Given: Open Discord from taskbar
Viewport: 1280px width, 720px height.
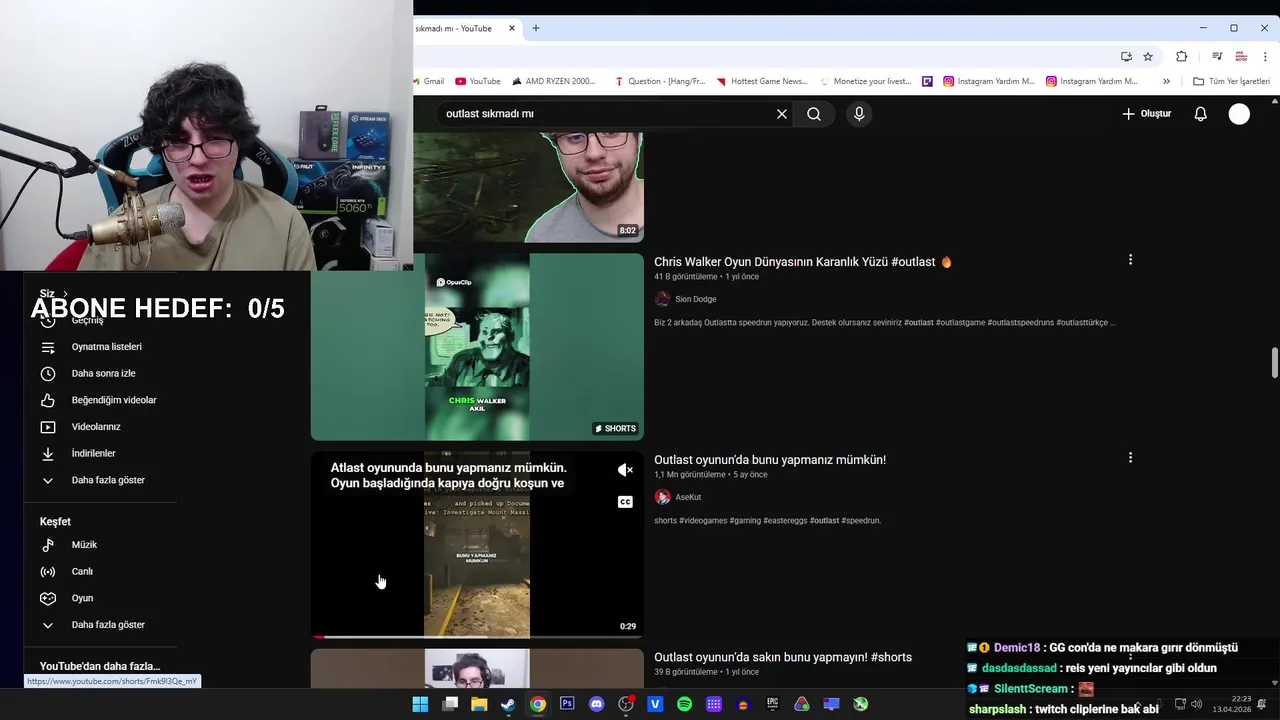Looking at the screenshot, I should pos(596,704).
